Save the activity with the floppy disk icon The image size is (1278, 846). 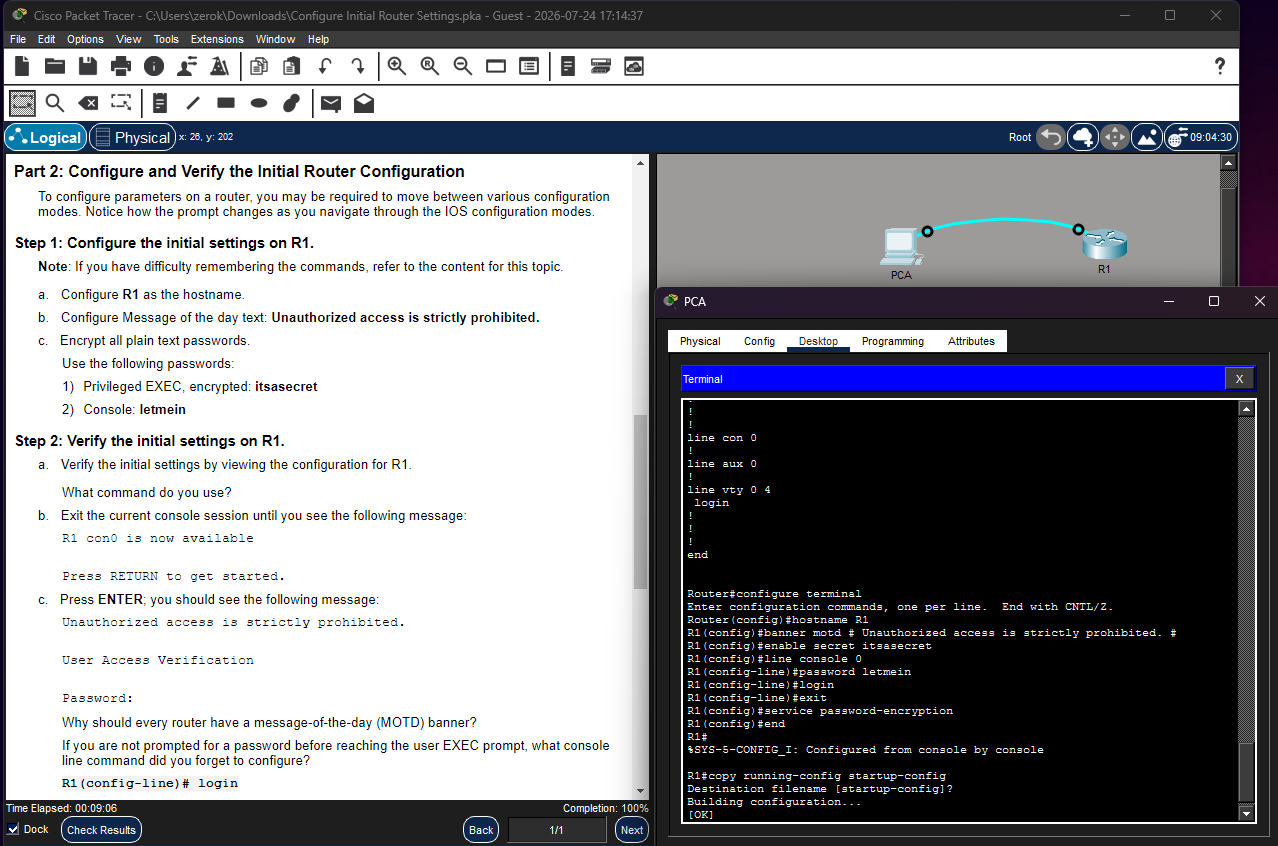point(88,66)
